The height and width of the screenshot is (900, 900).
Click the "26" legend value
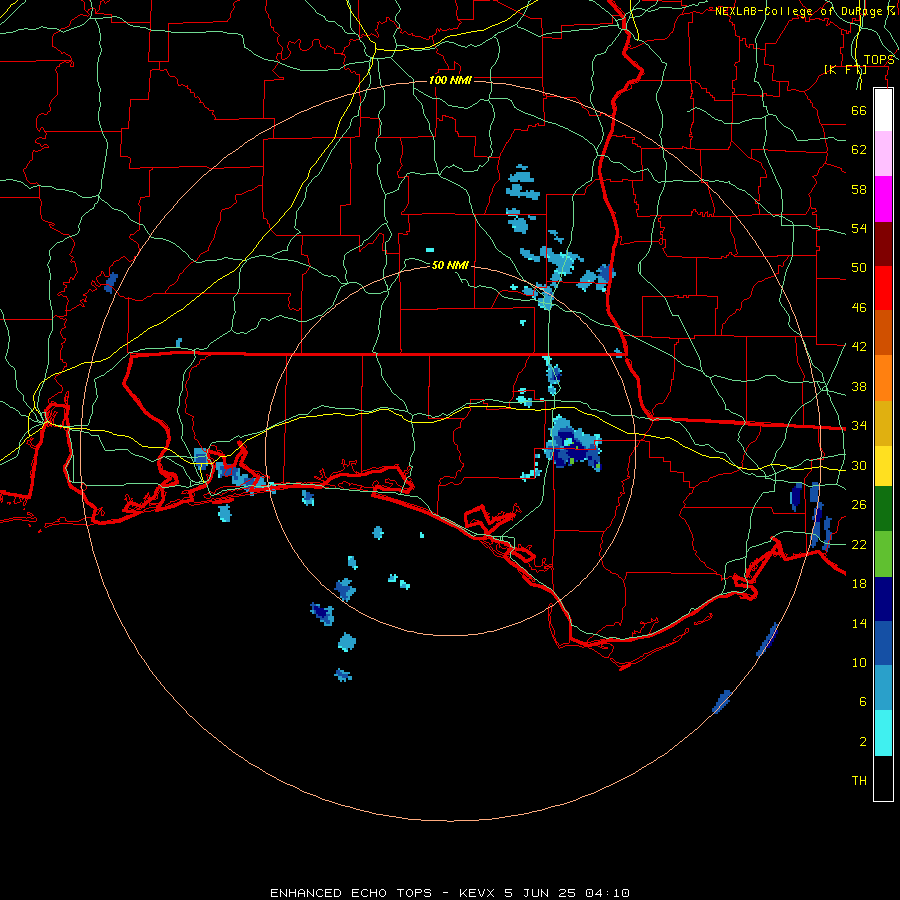pyautogui.click(x=859, y=505)
